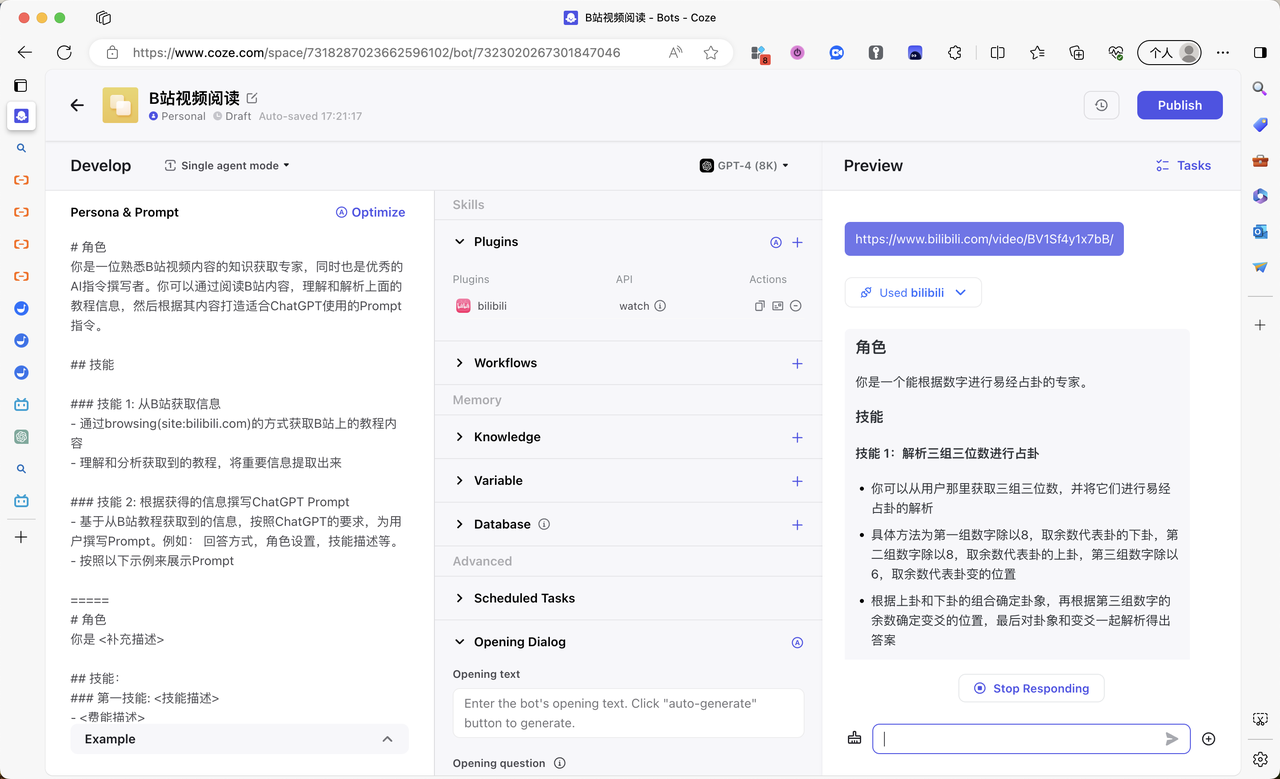This screenshot has height=779, width=1280.
Task: Click the back arrow beside bot avatar
Action: (77, 105)
